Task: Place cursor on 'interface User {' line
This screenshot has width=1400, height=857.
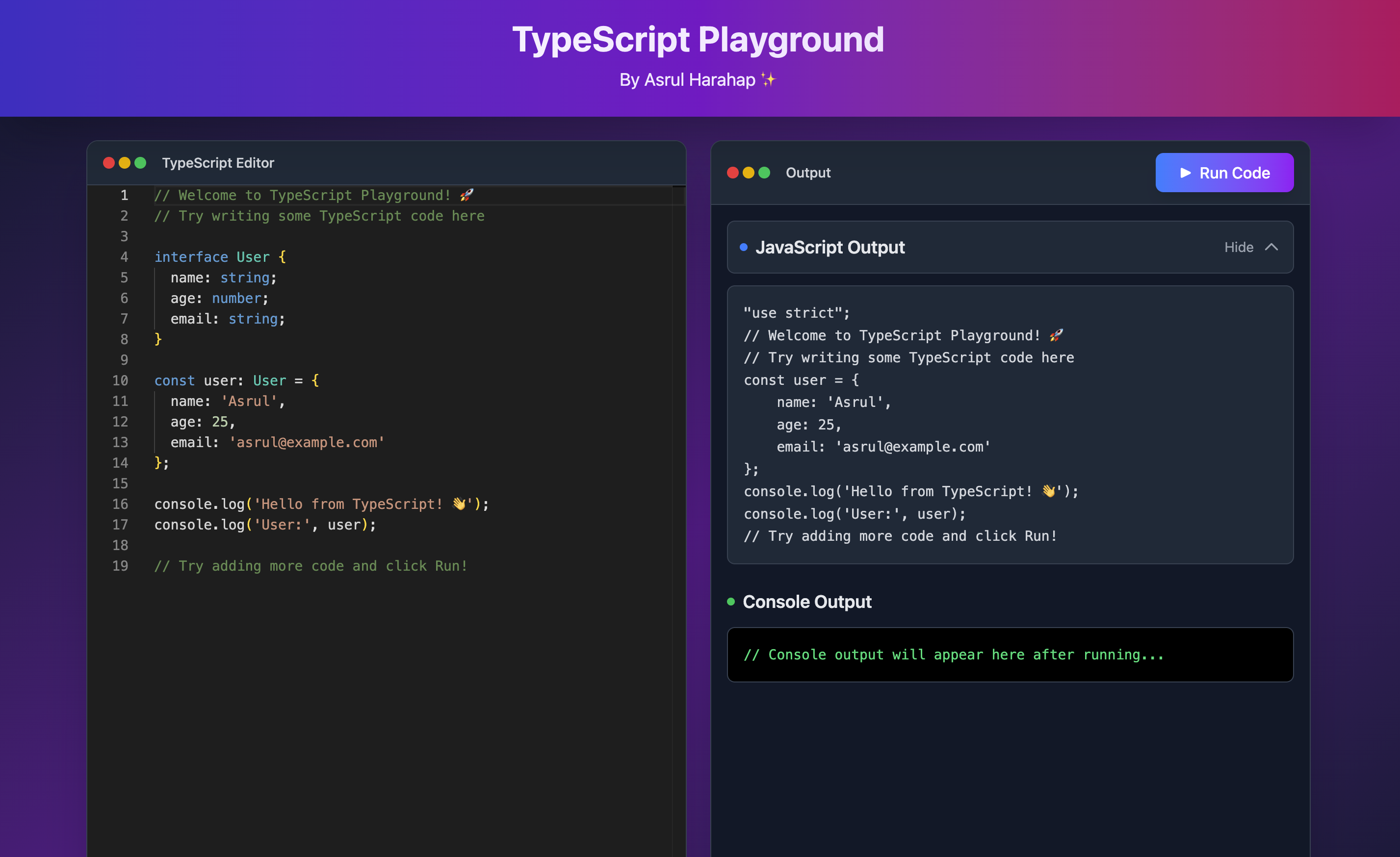Action: tap(220, 257)
